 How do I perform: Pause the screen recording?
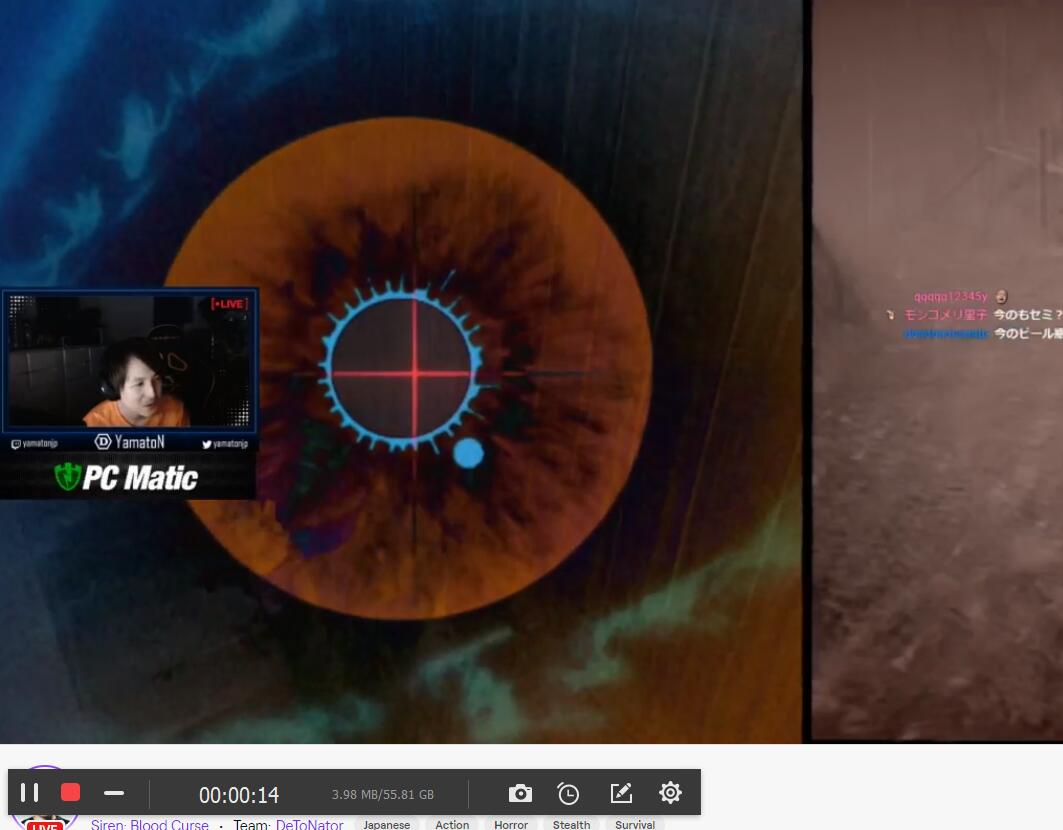[29, 792]
